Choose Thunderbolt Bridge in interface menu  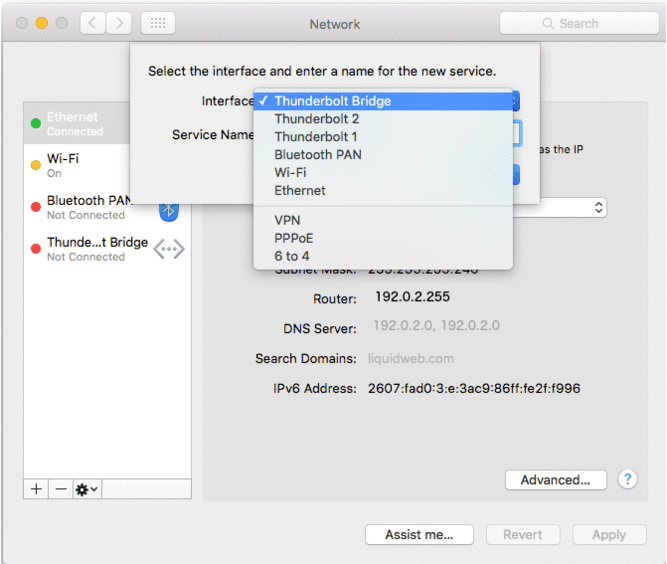tap(383, 101)
